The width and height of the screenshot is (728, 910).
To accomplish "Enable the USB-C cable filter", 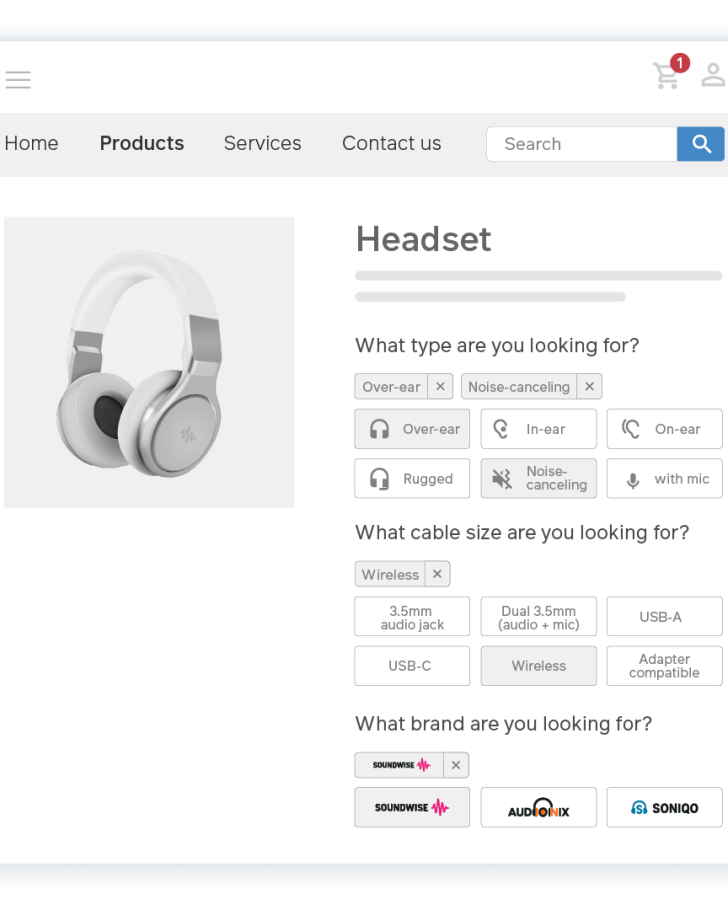I will (412, 665).
